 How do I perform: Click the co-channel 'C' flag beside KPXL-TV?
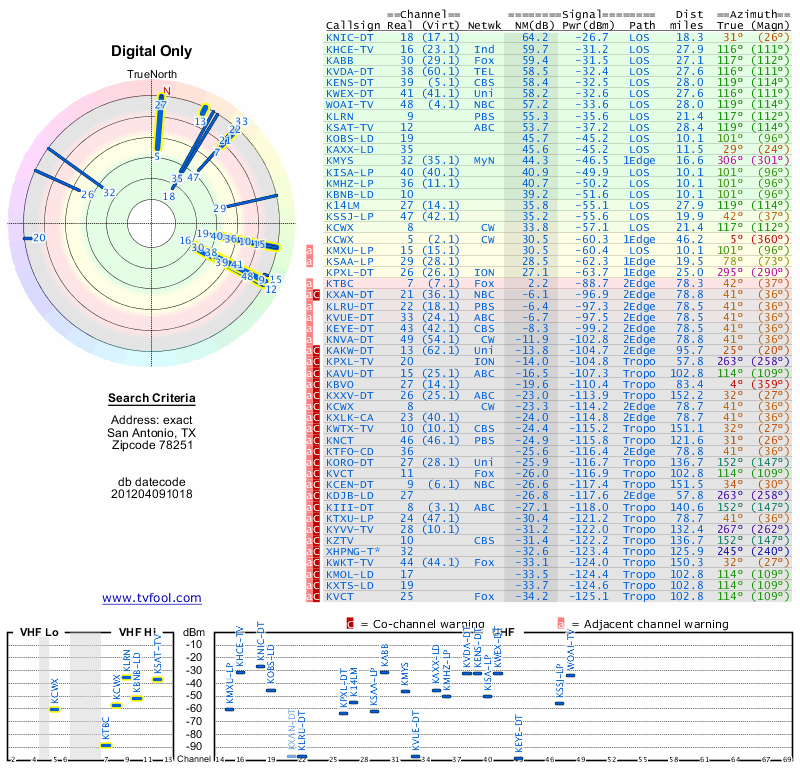(x=316, y=361)
